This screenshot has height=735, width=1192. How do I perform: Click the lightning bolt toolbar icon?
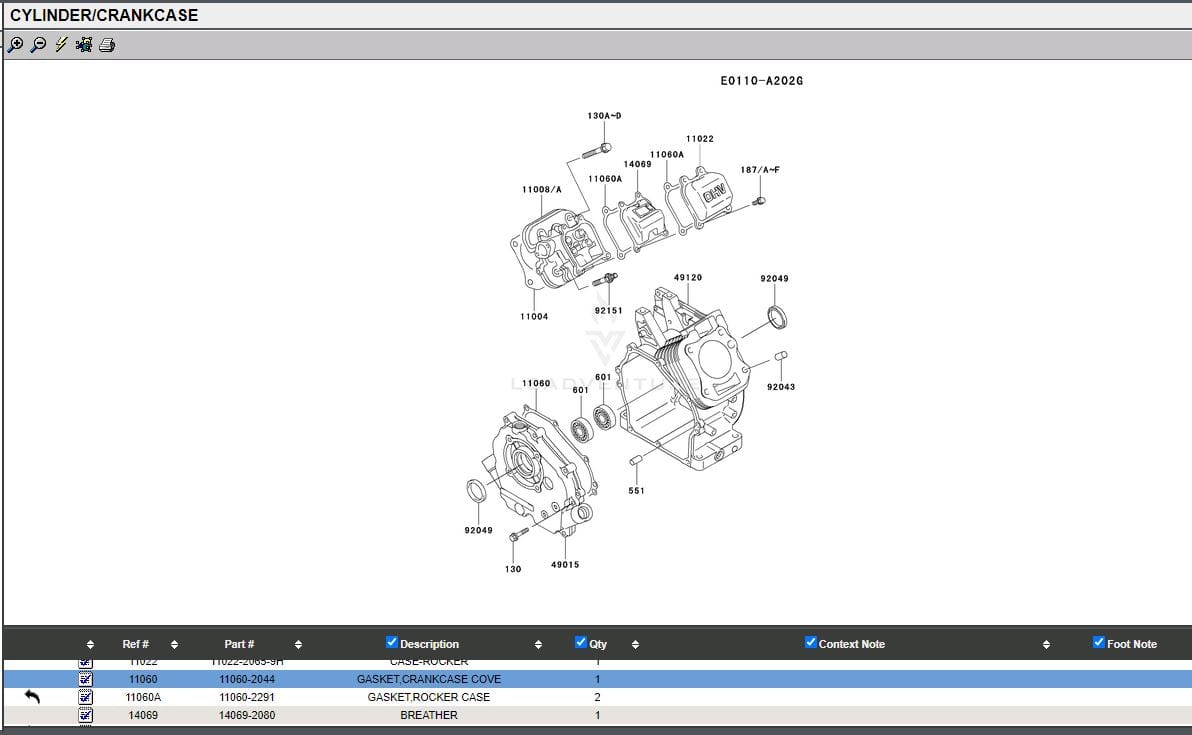(61, 44)
